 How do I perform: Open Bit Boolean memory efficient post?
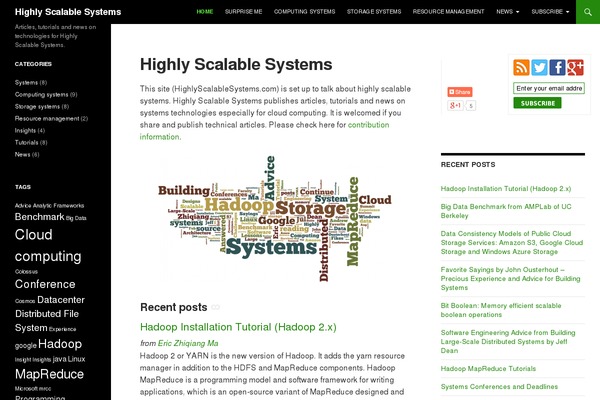tap(501, 310)
